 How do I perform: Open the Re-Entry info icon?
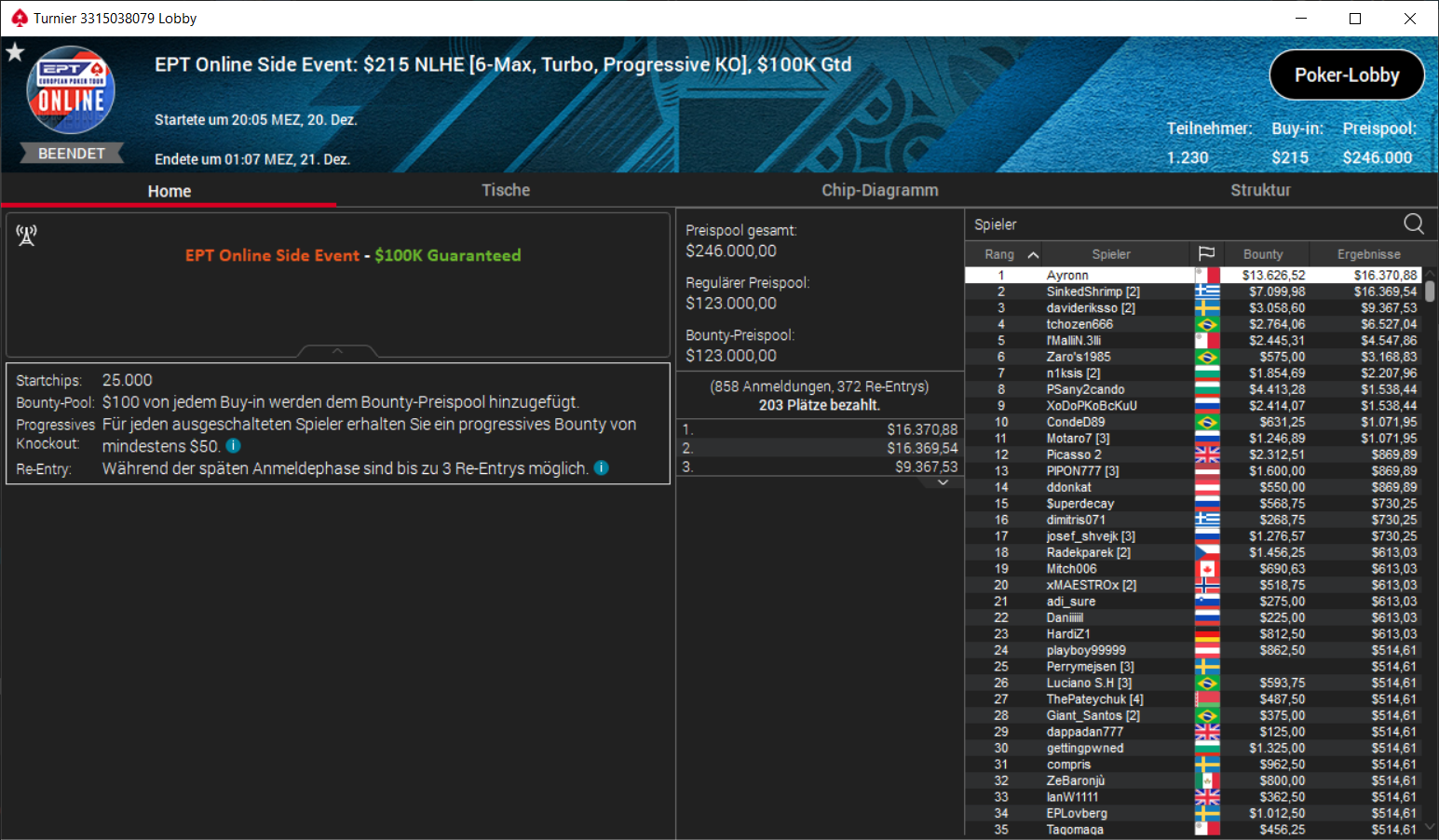(x=602, y=467)
